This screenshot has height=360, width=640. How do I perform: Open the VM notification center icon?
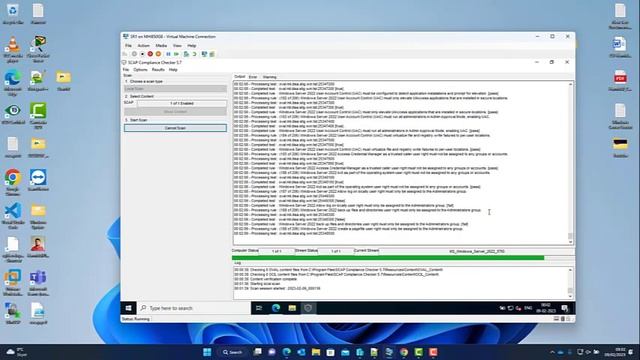click(x=565, y=308)
